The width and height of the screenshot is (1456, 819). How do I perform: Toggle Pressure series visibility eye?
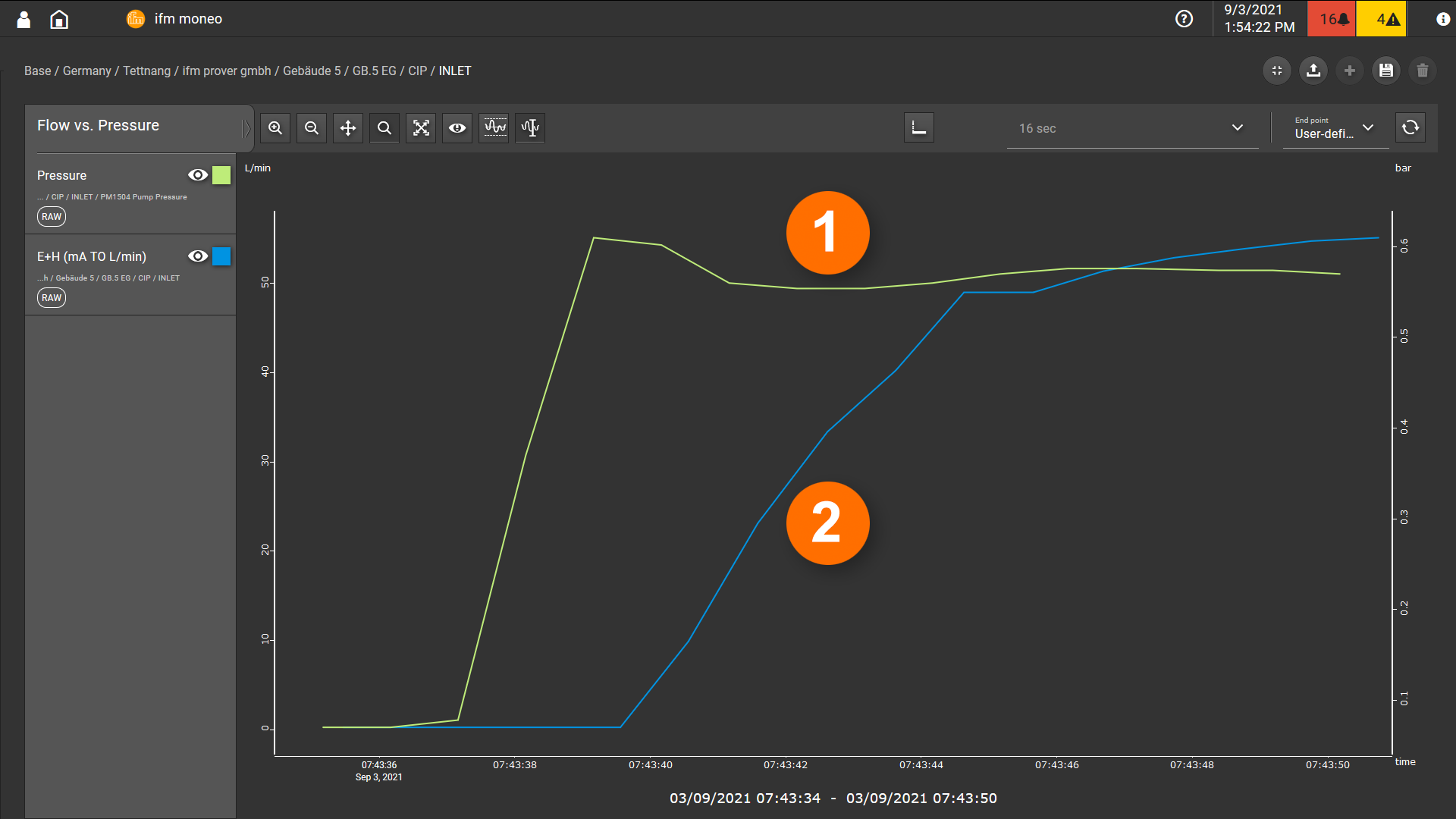198,175
